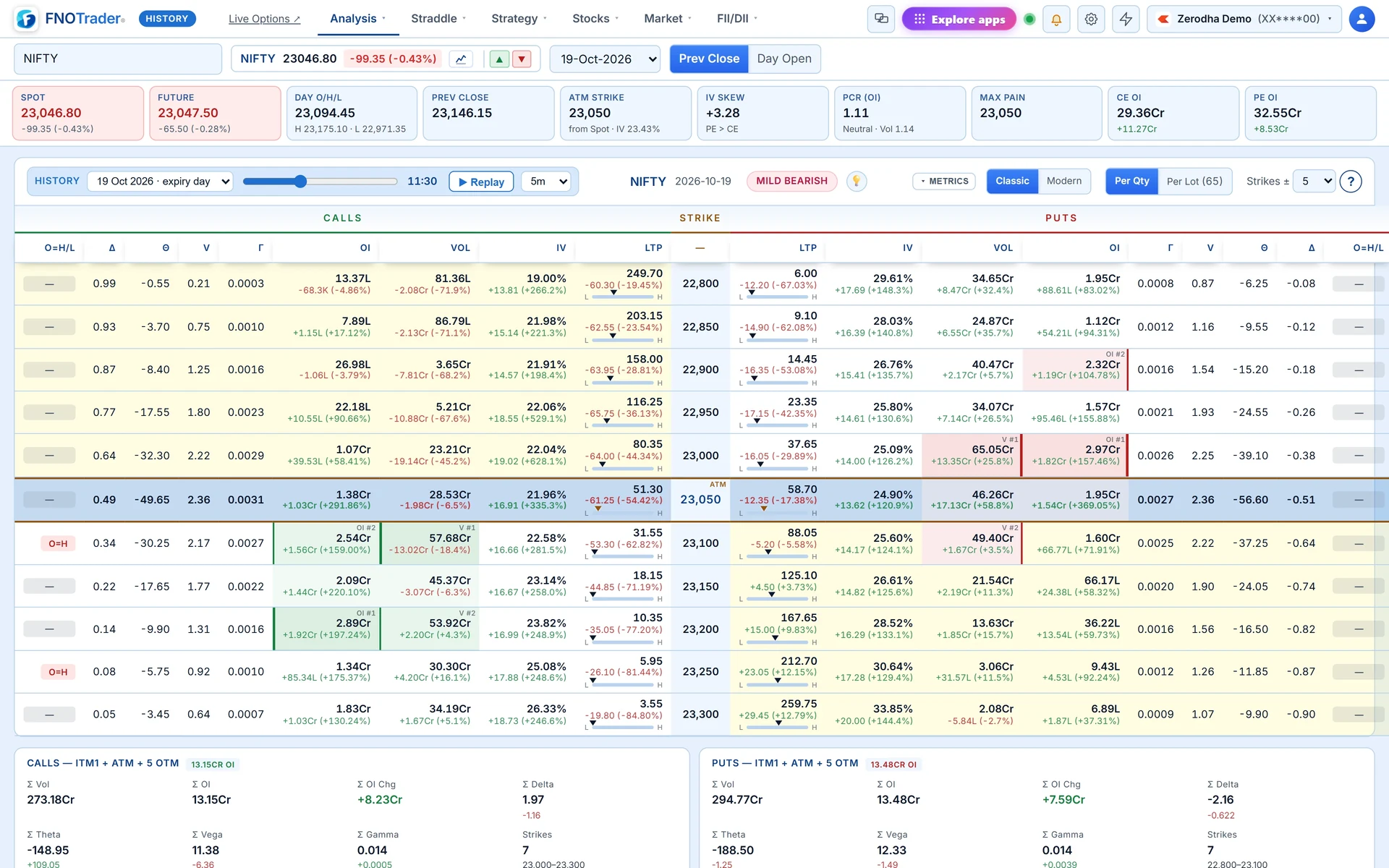Open the user profile avatar icon
Image resolution: width=1389 pixels, height=868 pixels.
click(x=1362, y=20)
